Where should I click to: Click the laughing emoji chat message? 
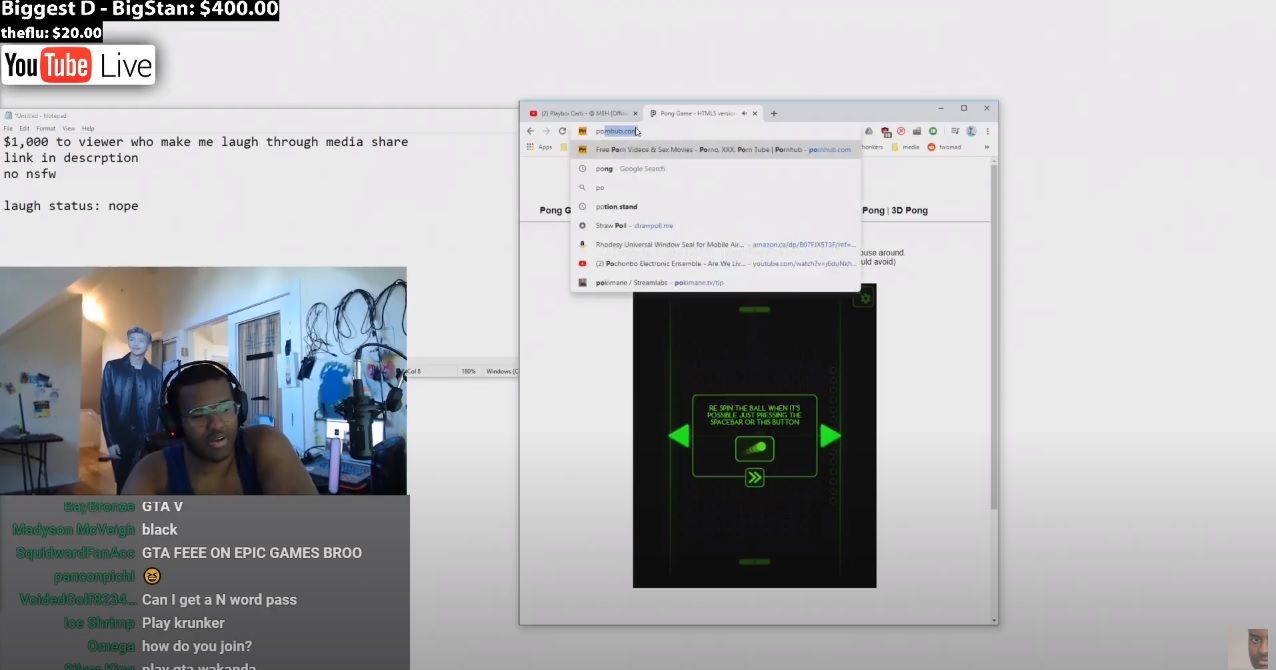coord(152,576)
